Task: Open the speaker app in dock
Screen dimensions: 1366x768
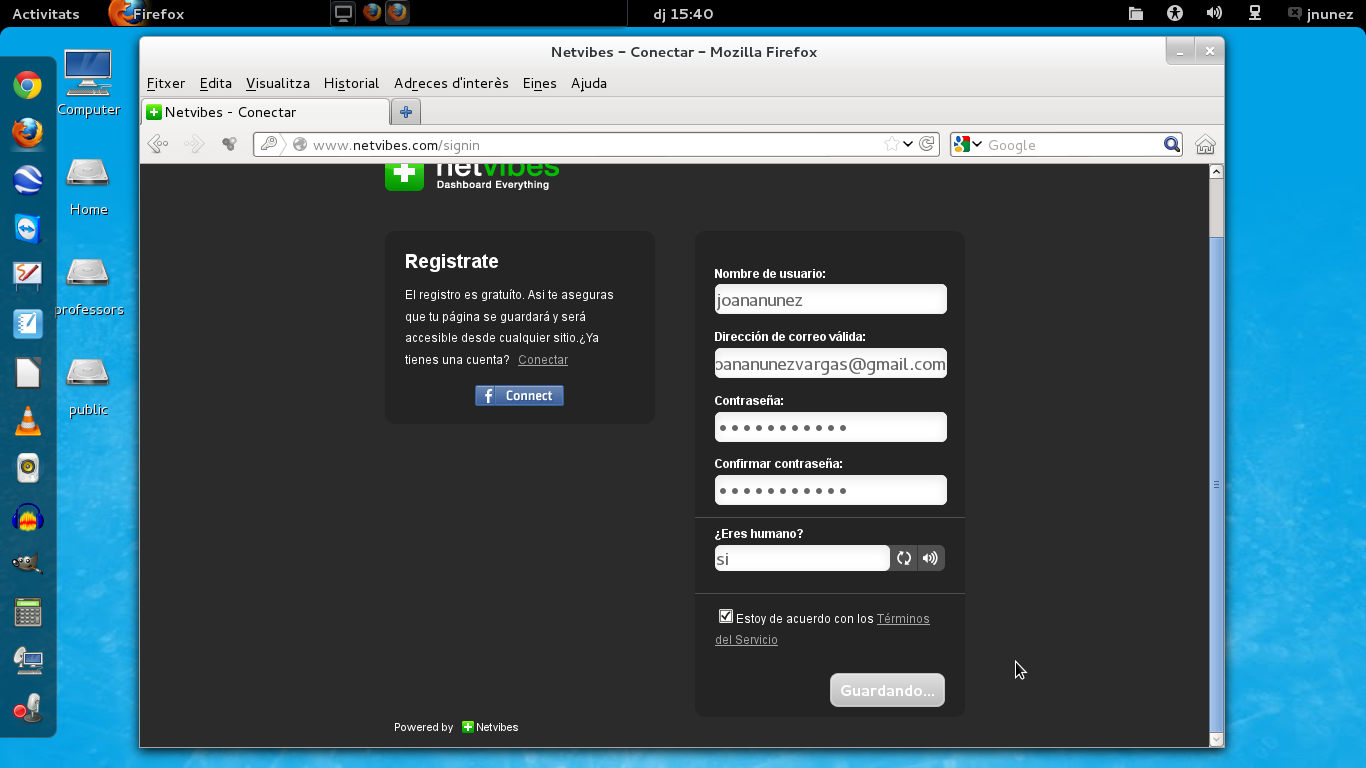Action: tap(27, 469)
